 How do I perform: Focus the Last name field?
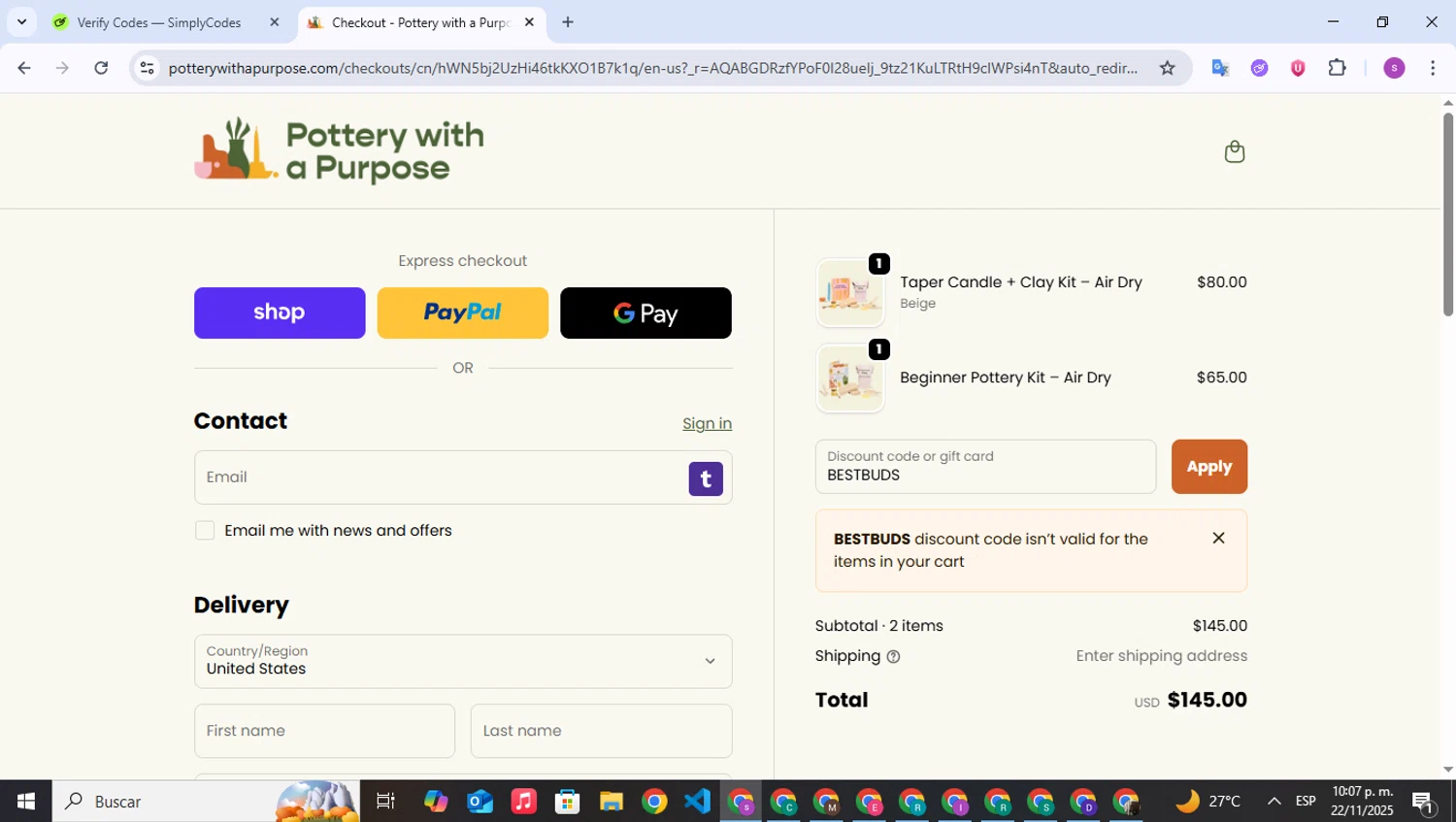pyautogui.click(x=601, y=731)
